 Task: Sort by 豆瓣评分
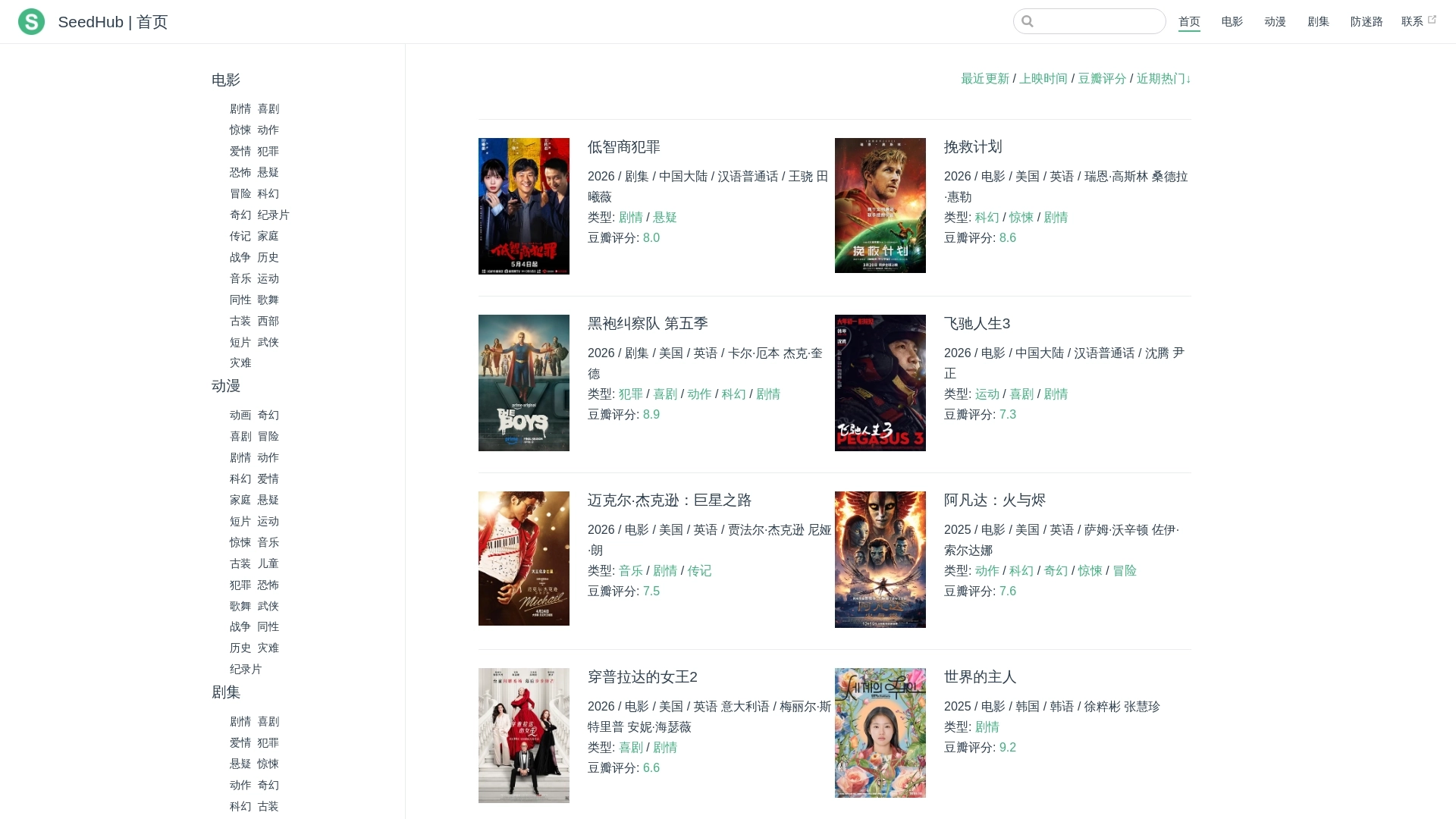[1102, 79]
